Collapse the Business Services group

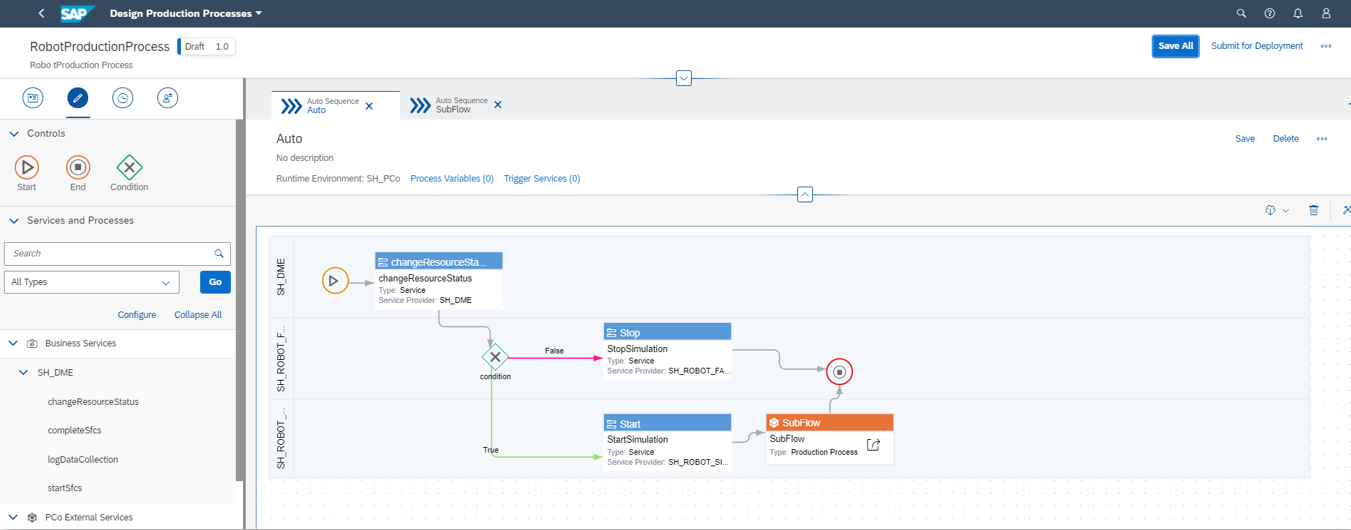click(x=13, y=343)
